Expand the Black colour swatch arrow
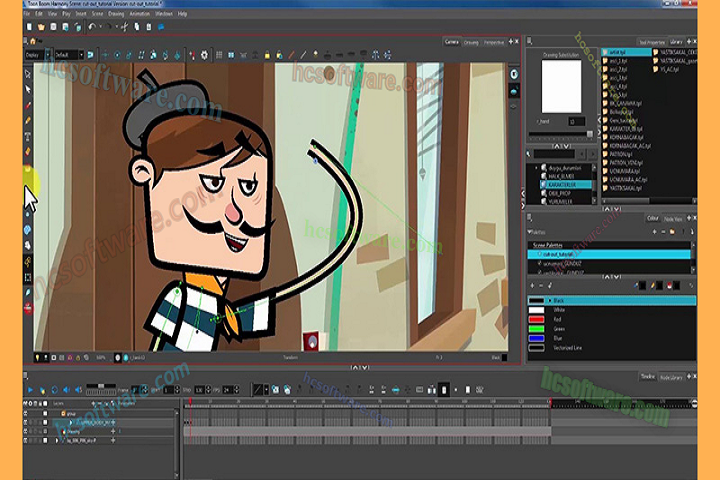Image resolution: width=720 pixels, height=480 pixels. click(550, 300)
